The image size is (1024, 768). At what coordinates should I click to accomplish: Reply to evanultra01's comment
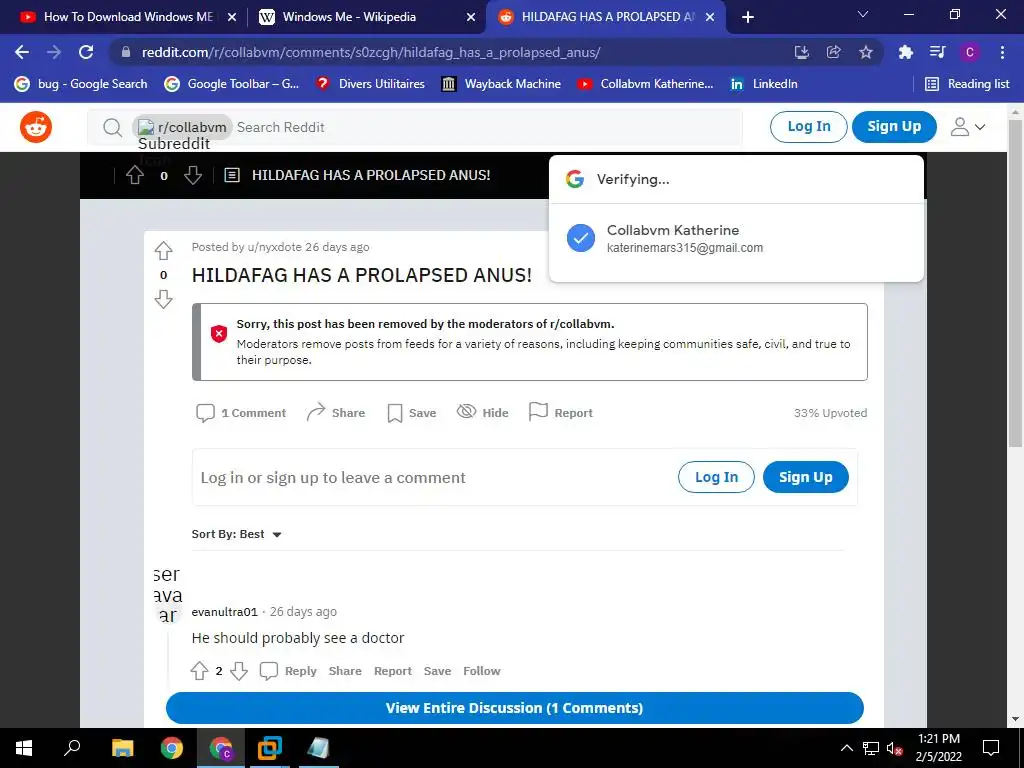288,671
